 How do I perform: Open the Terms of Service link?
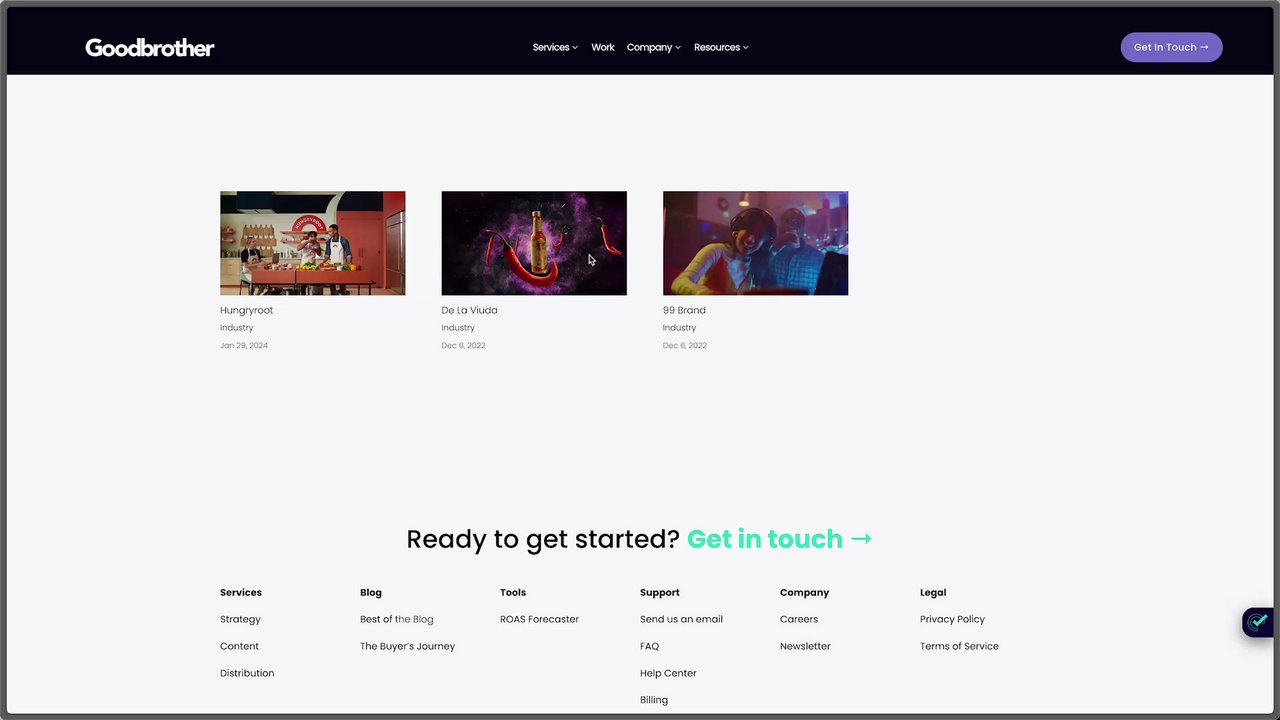coord(959,646)
